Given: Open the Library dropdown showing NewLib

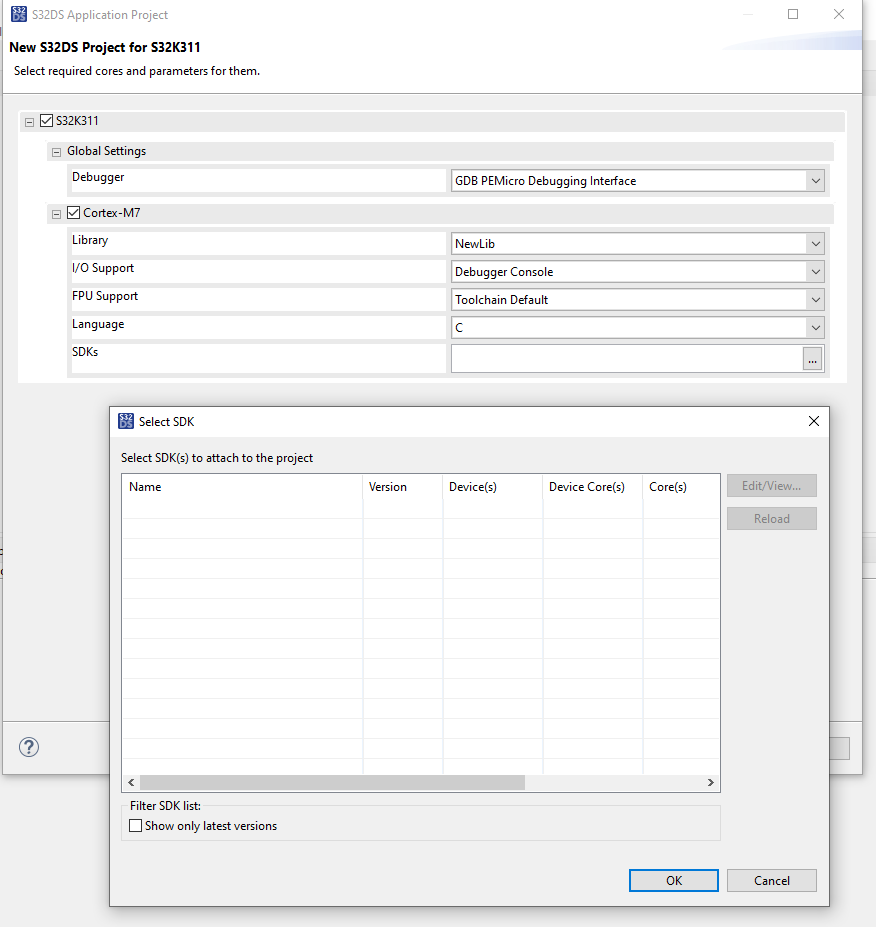Looking at the screenshot, I should pos(815,243).
